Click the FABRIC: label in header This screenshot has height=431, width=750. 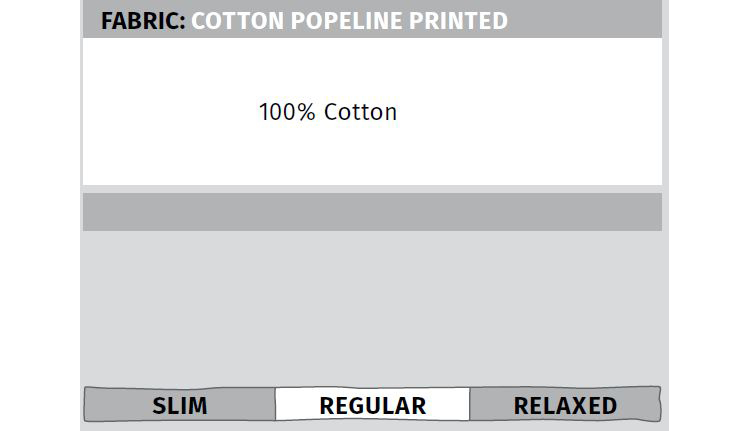coord(143,21)
